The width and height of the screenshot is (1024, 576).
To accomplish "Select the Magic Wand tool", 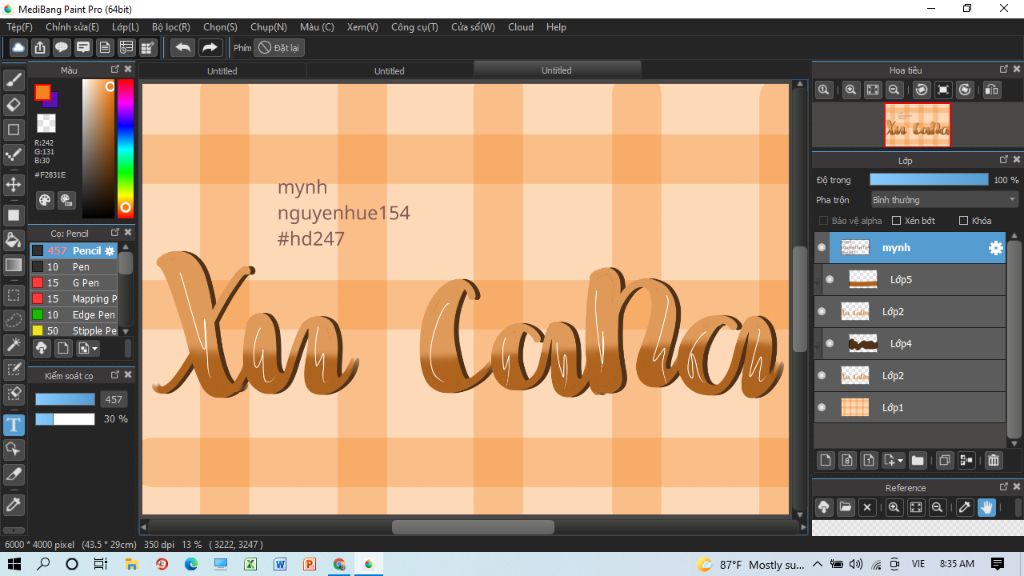I will click(14, 345).
